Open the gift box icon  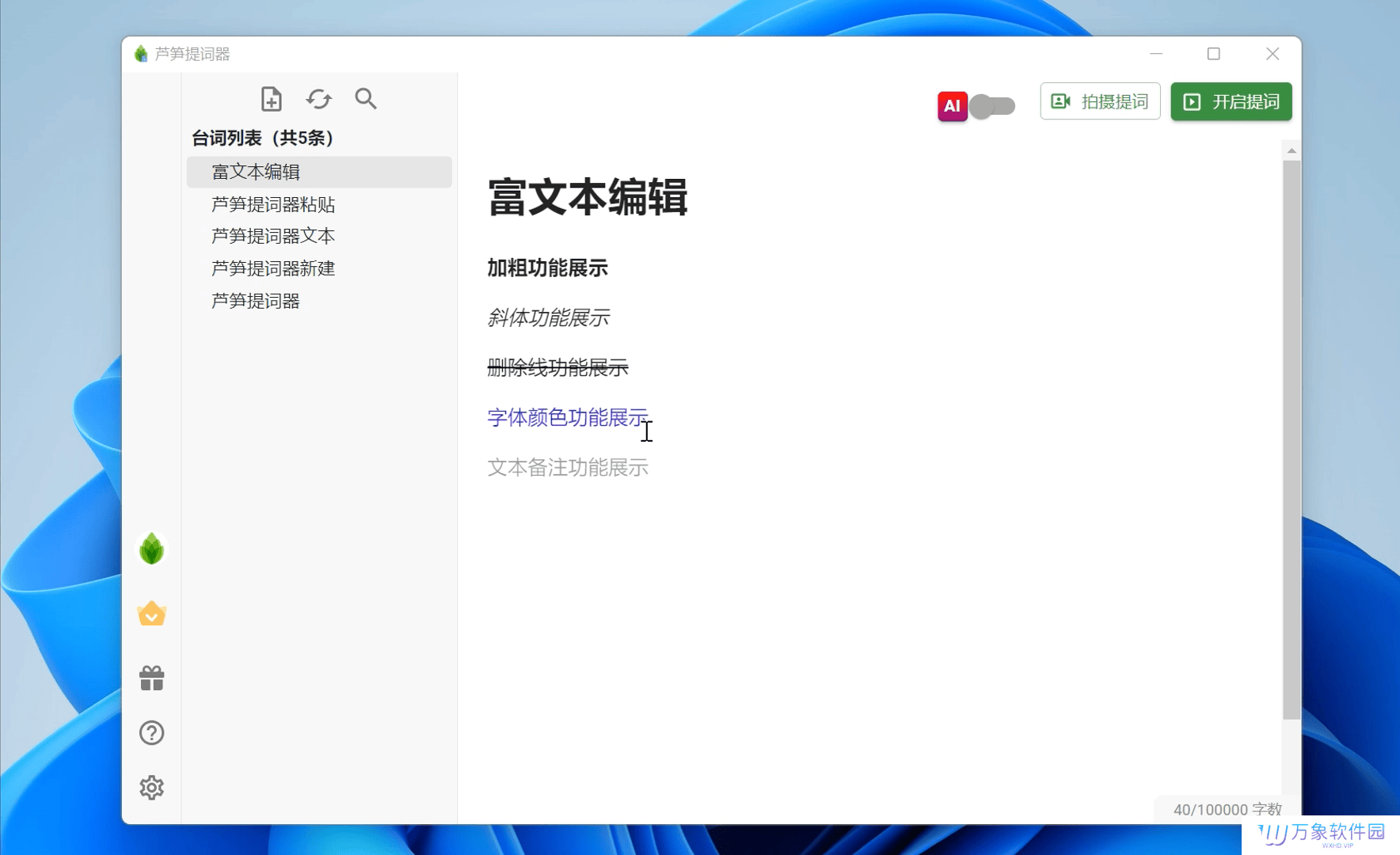(x=151, y=678)
